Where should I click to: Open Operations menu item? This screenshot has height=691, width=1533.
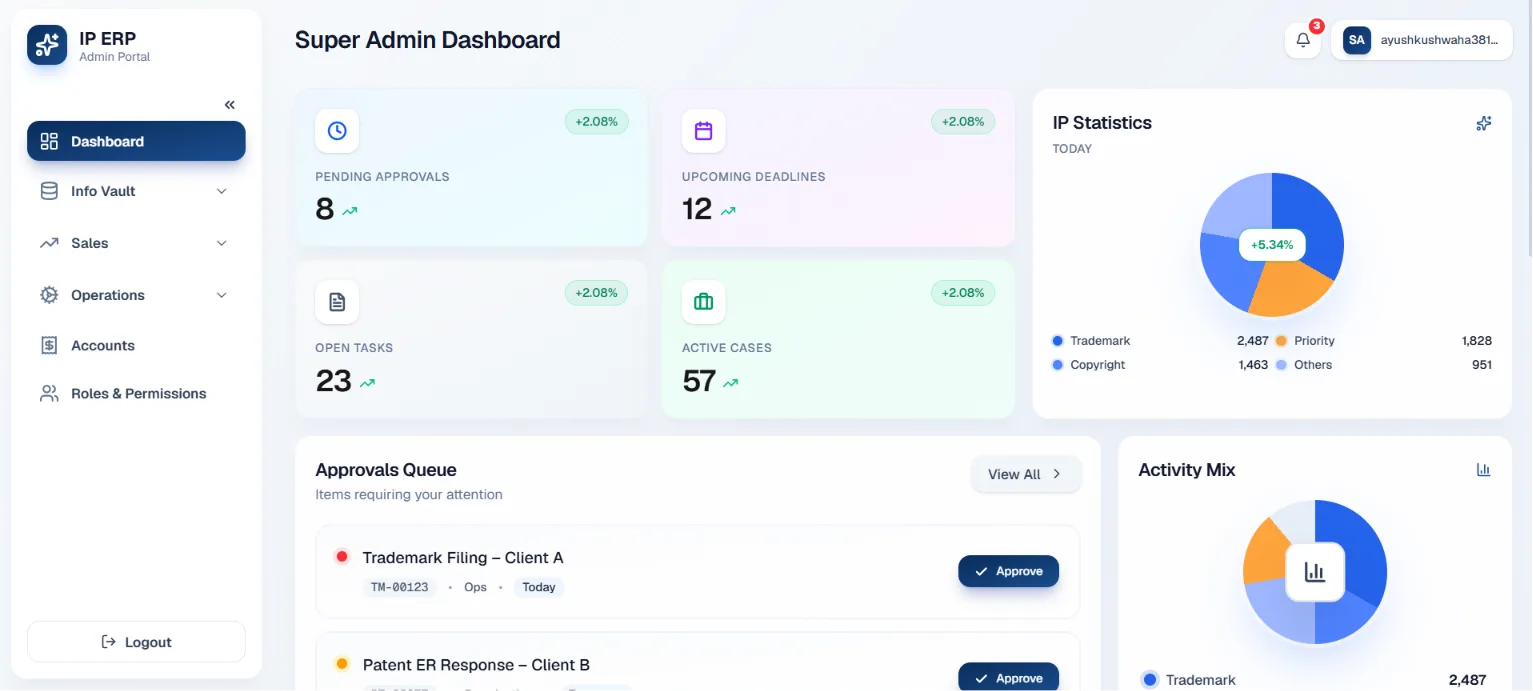pyautogui.click(x=136, y=295)
